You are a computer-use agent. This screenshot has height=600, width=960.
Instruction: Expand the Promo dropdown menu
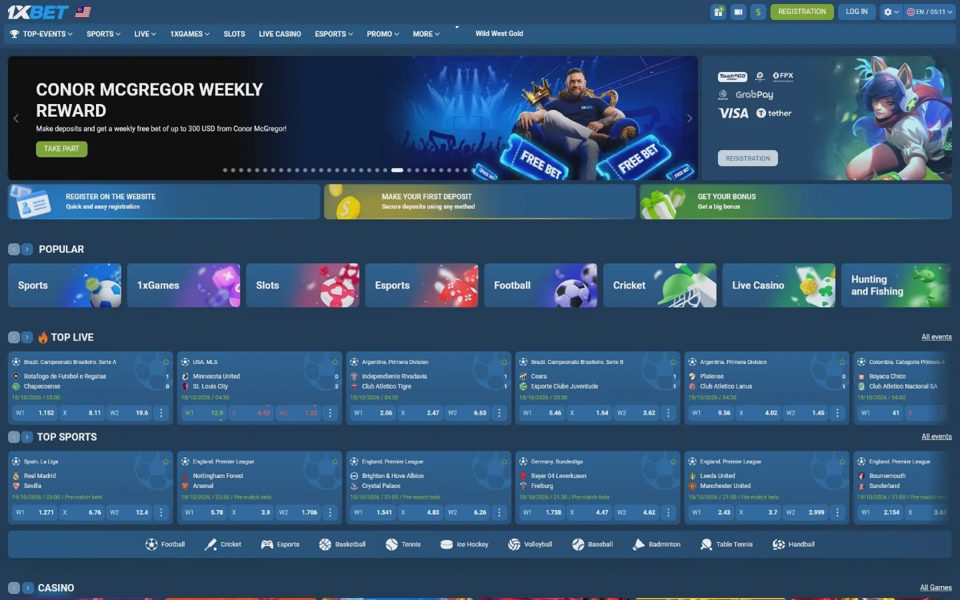pos(383,34)
